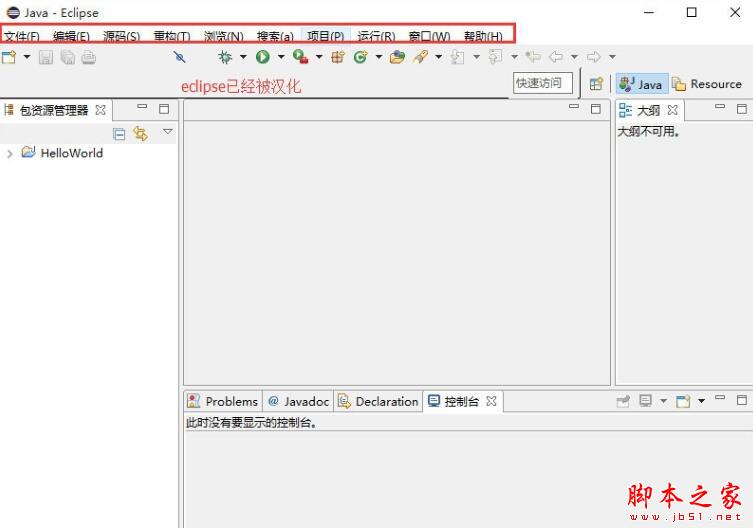The width and height of the screenshot is (753, 528).
Task: Switch to the Java perspective
Action: [x=641, y=84]
